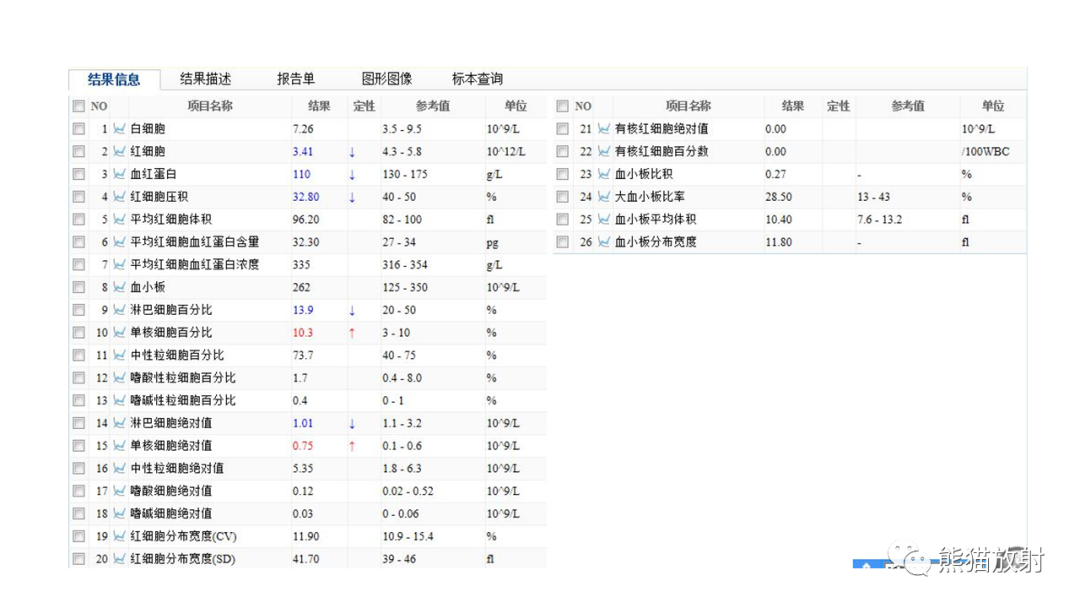This screenshot has width=1080, height=608.
Task: Select red result value 10.3
Action: (302, 333)
